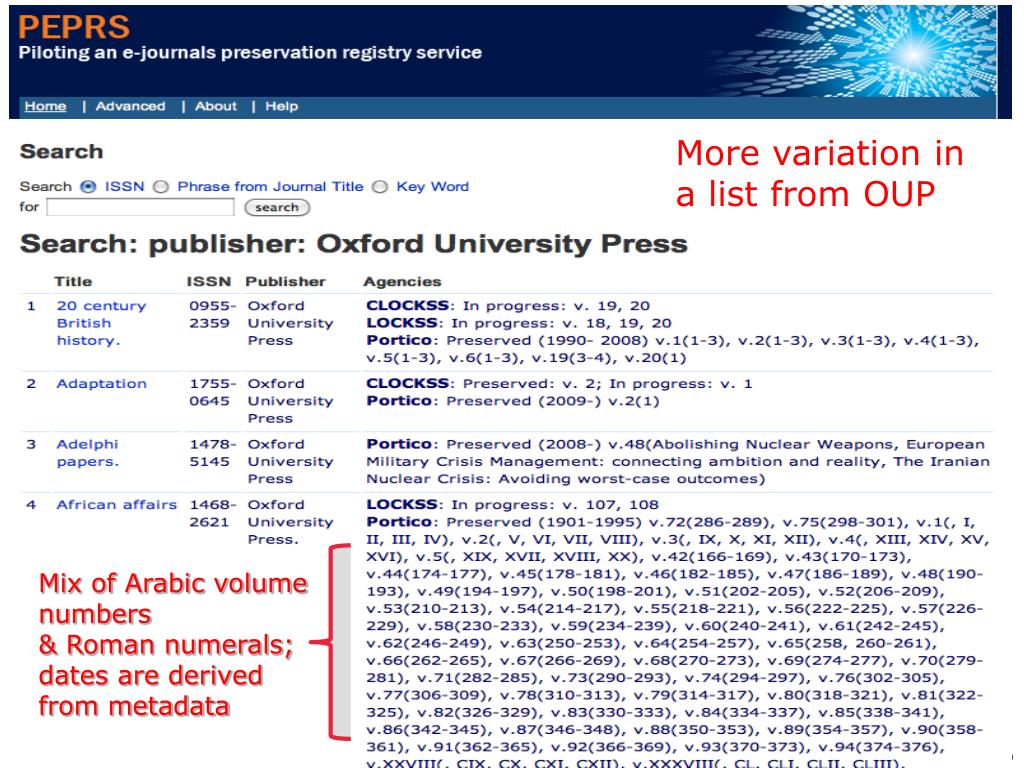Image resolution: width=1024 pixels, height=768 pixels.
Task: Open the Advanced navigation link
Action: point(131,106)
